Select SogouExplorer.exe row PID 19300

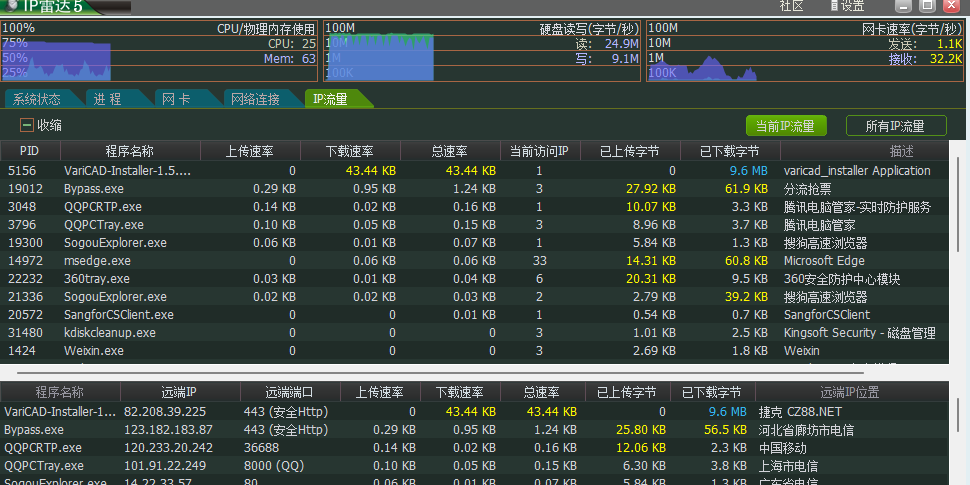[x=474, y=242]
